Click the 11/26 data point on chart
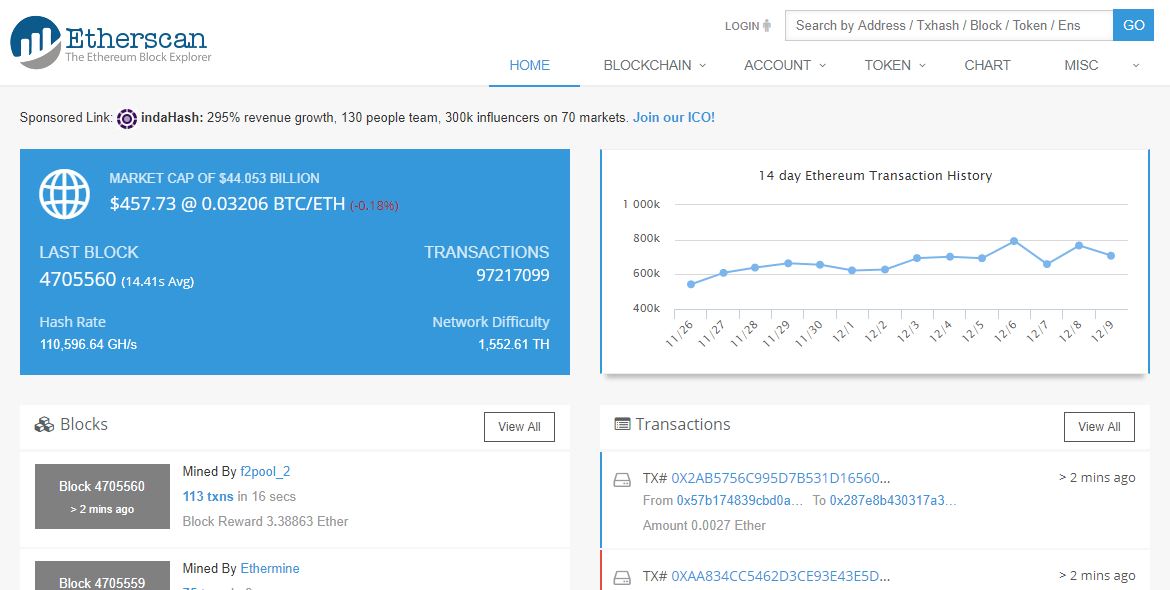This screenshot has height=590, width=1170. (x=691, y=284)
